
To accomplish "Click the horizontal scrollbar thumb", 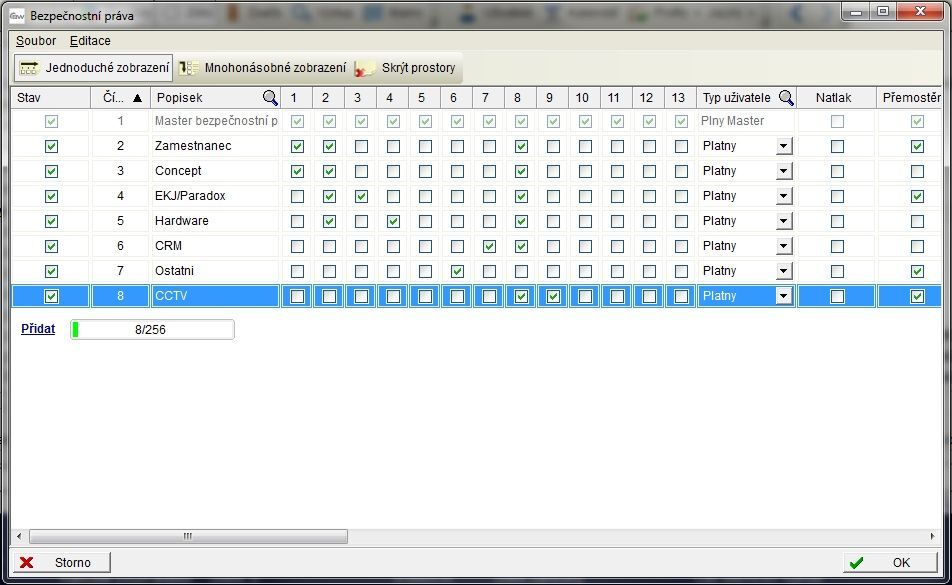I will (x=188, y=537).
